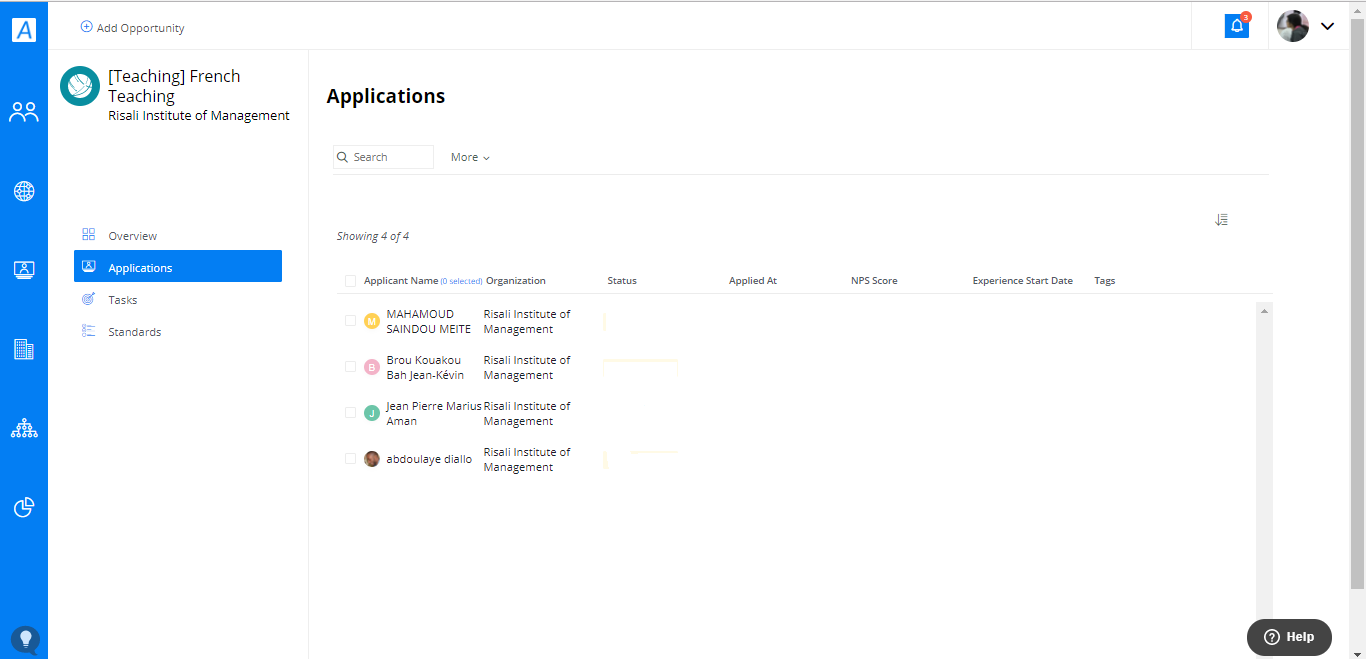Open MAHAMOUD SAINDOU MEITE's application
1366x659 pixels.
428,321
